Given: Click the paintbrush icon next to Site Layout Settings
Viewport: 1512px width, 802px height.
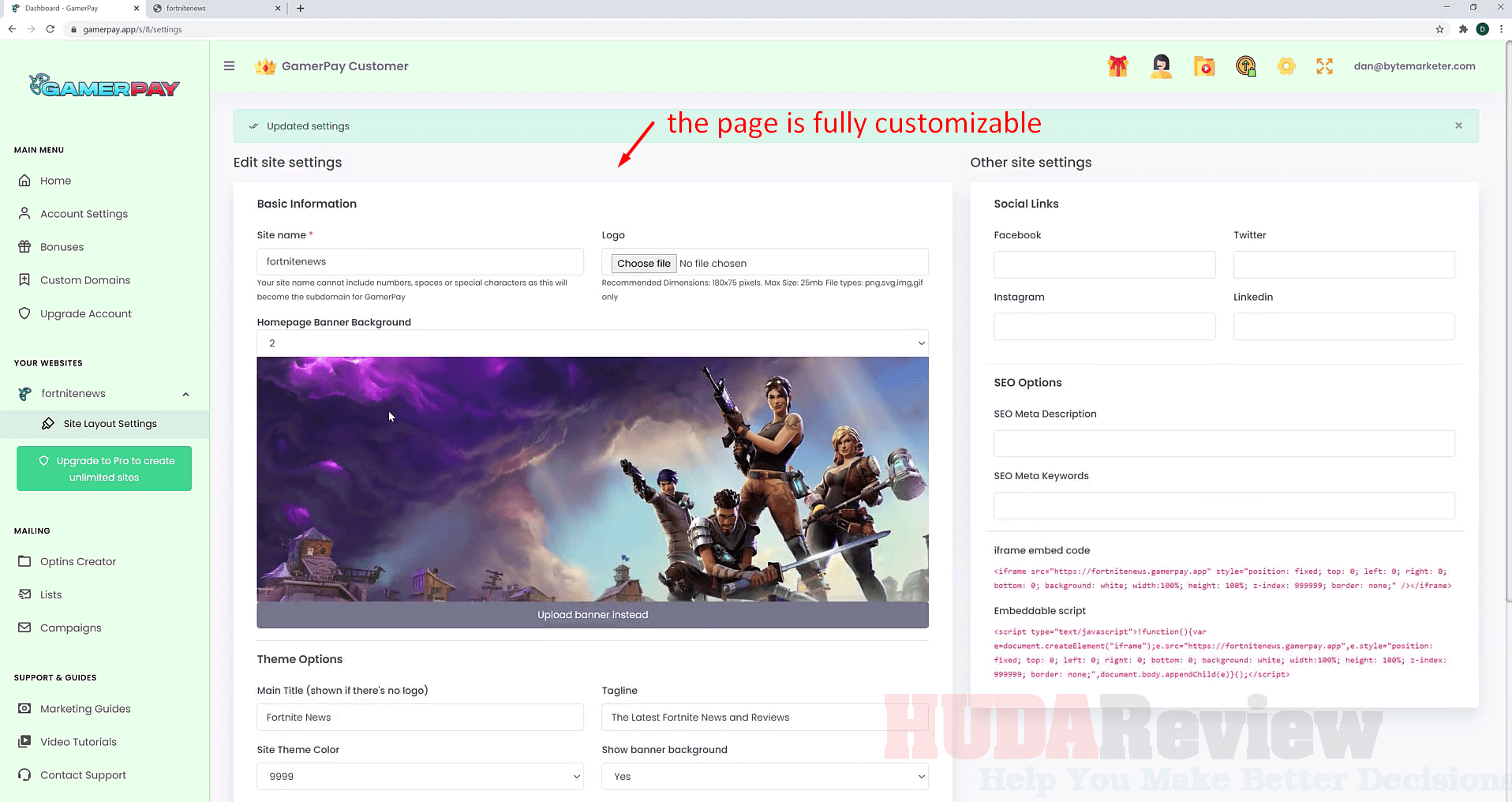Looking at the screenshot, I should point(48,423).
